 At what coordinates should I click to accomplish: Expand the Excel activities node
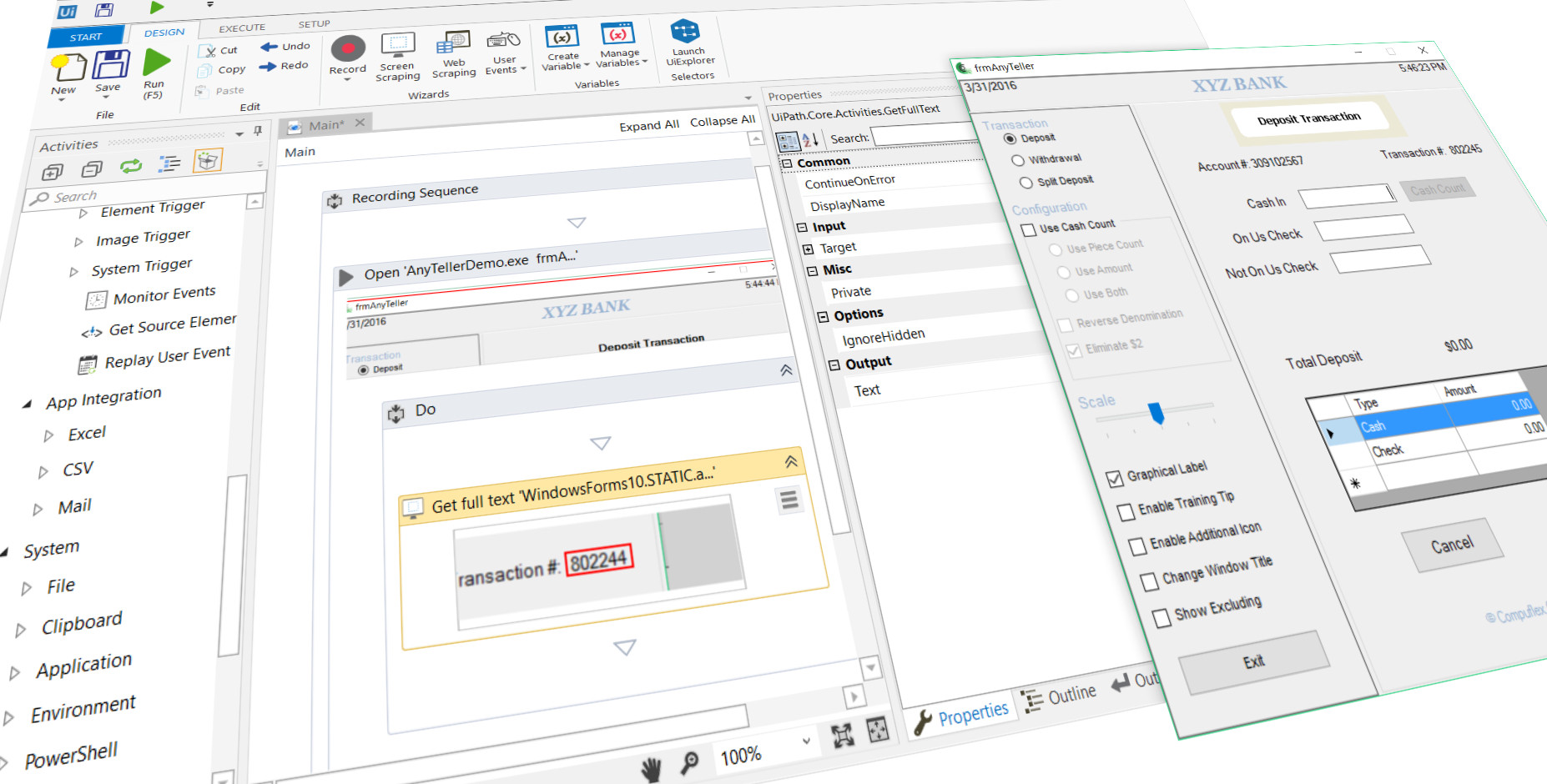click(x=48, y=435)
